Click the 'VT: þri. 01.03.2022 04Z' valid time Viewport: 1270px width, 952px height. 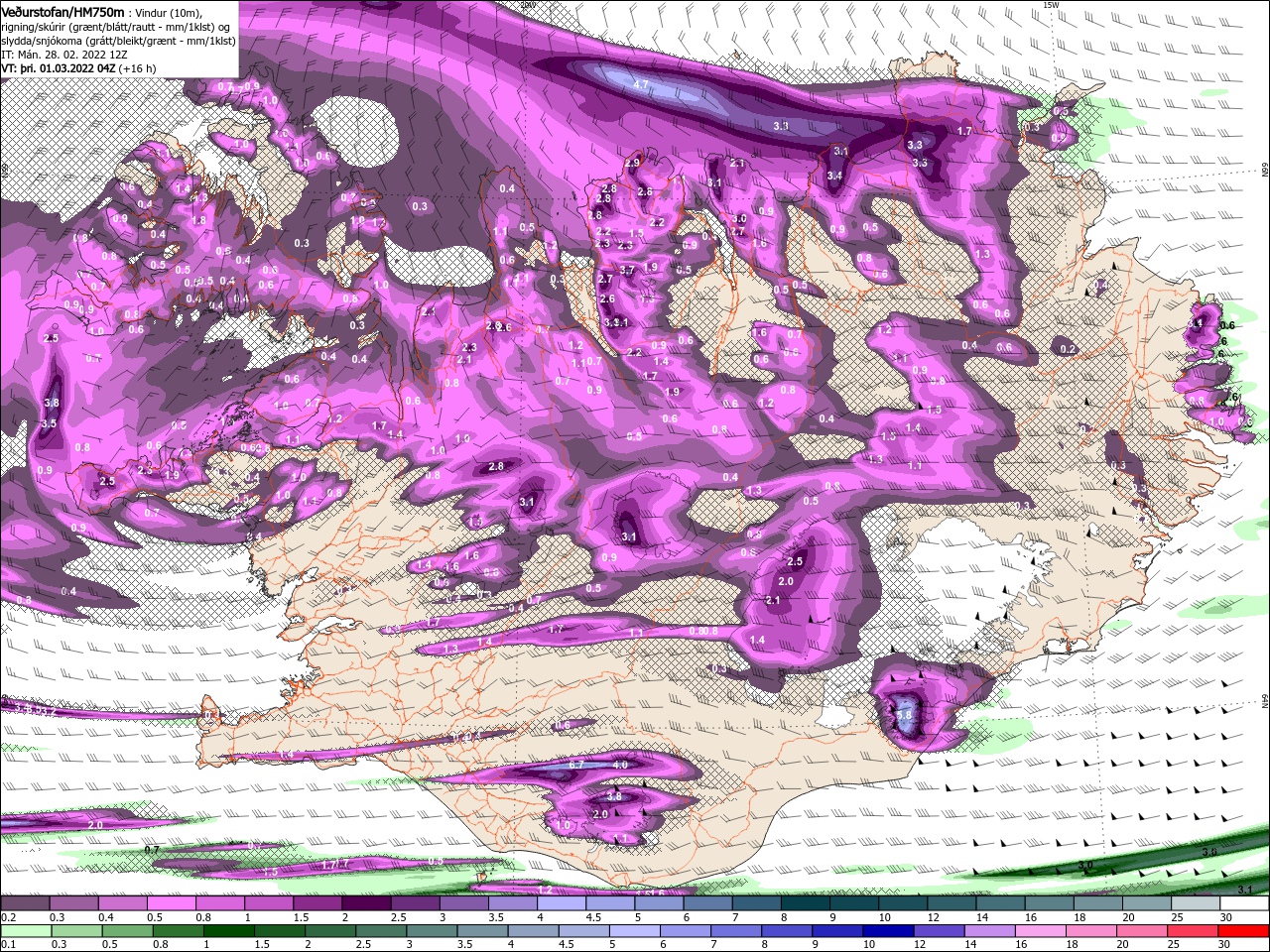[59, 68]
